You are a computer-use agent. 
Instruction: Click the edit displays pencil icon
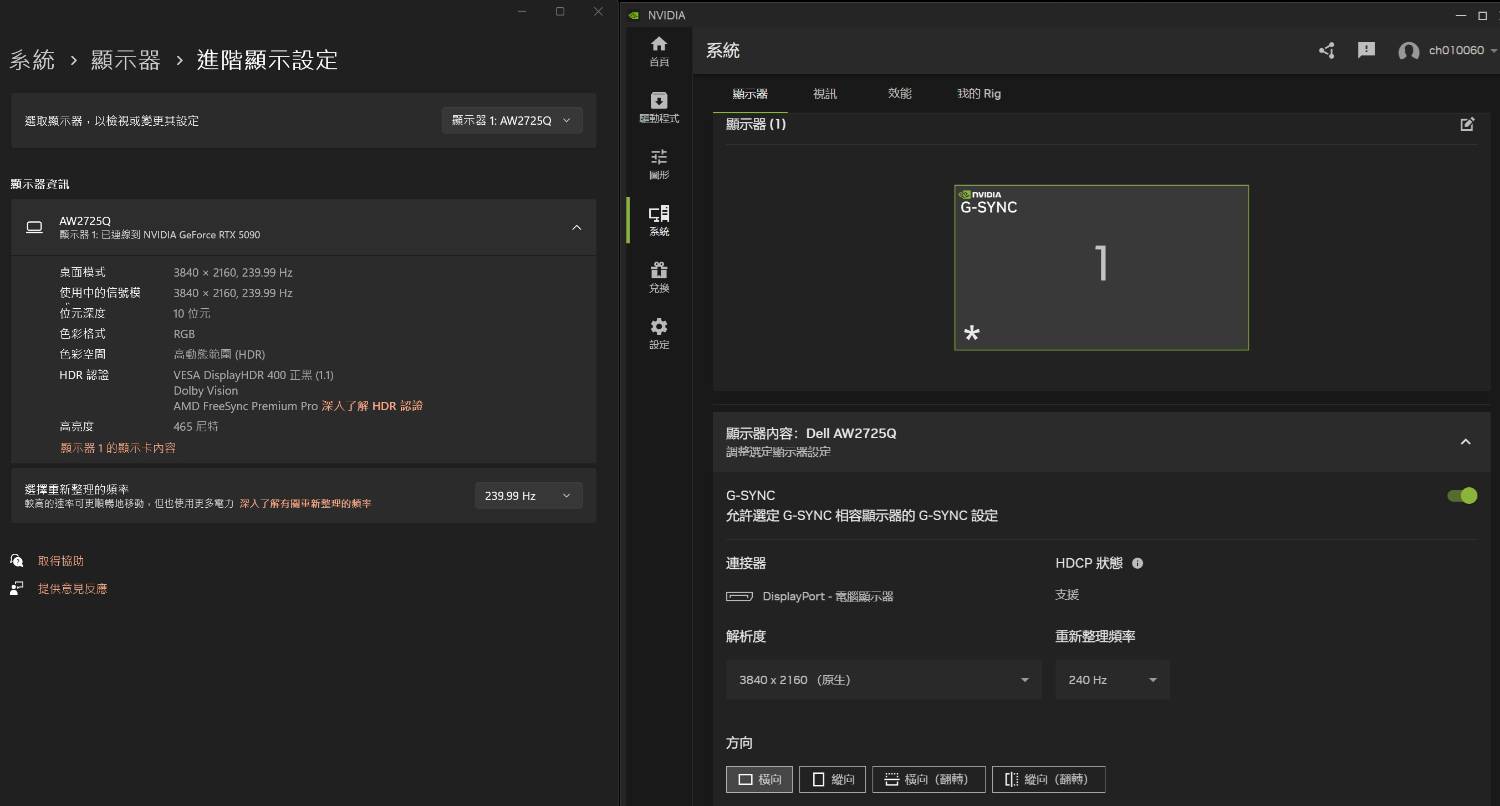(1467, 124)
